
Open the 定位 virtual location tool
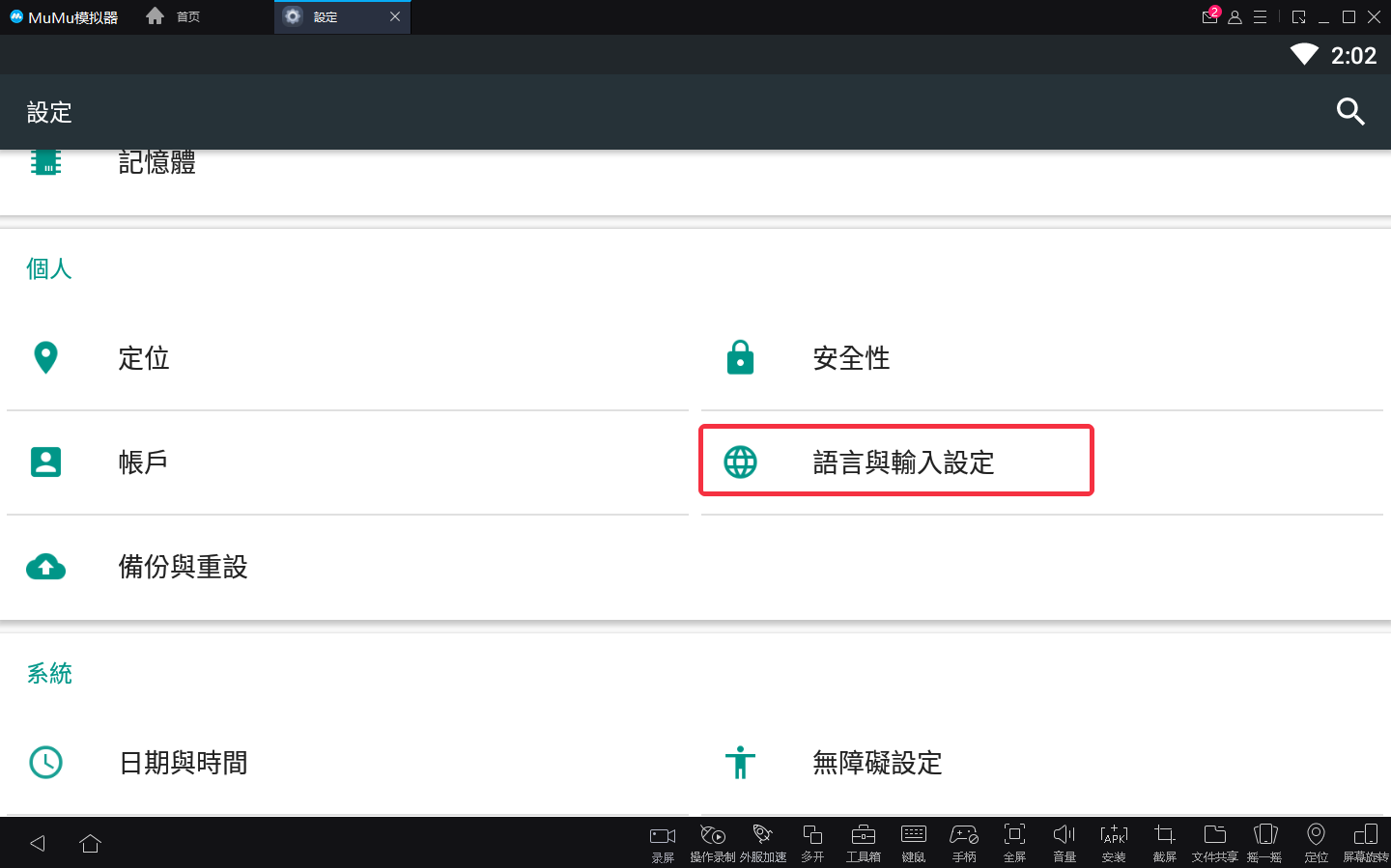point(1316,841)
